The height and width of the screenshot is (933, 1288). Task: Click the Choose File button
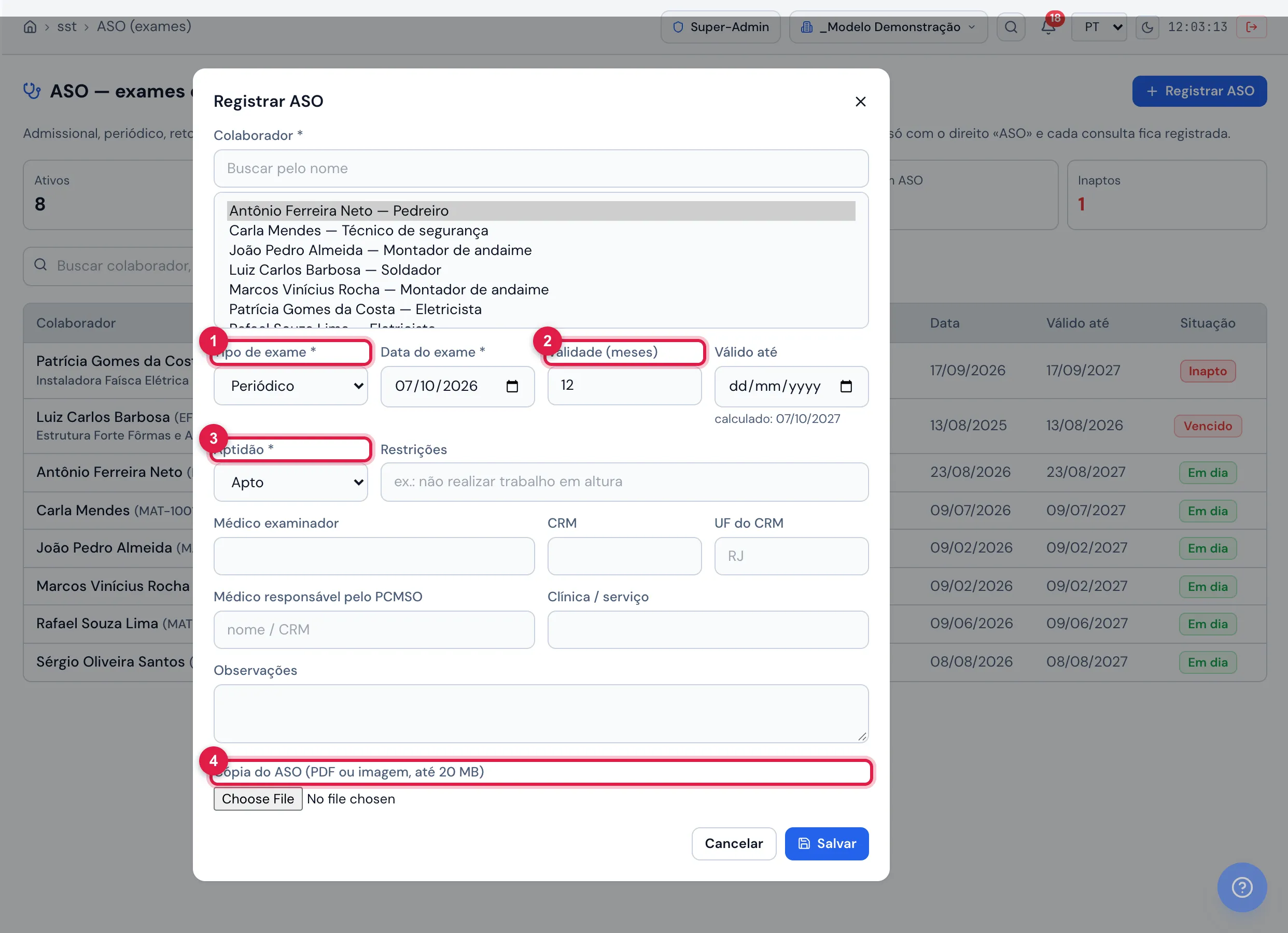point(258,799)
